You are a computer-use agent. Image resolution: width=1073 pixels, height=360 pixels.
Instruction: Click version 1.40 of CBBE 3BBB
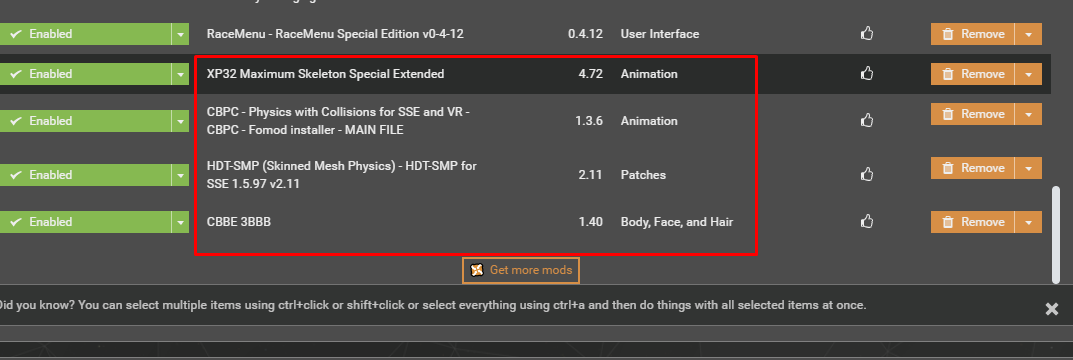(591, 221)
